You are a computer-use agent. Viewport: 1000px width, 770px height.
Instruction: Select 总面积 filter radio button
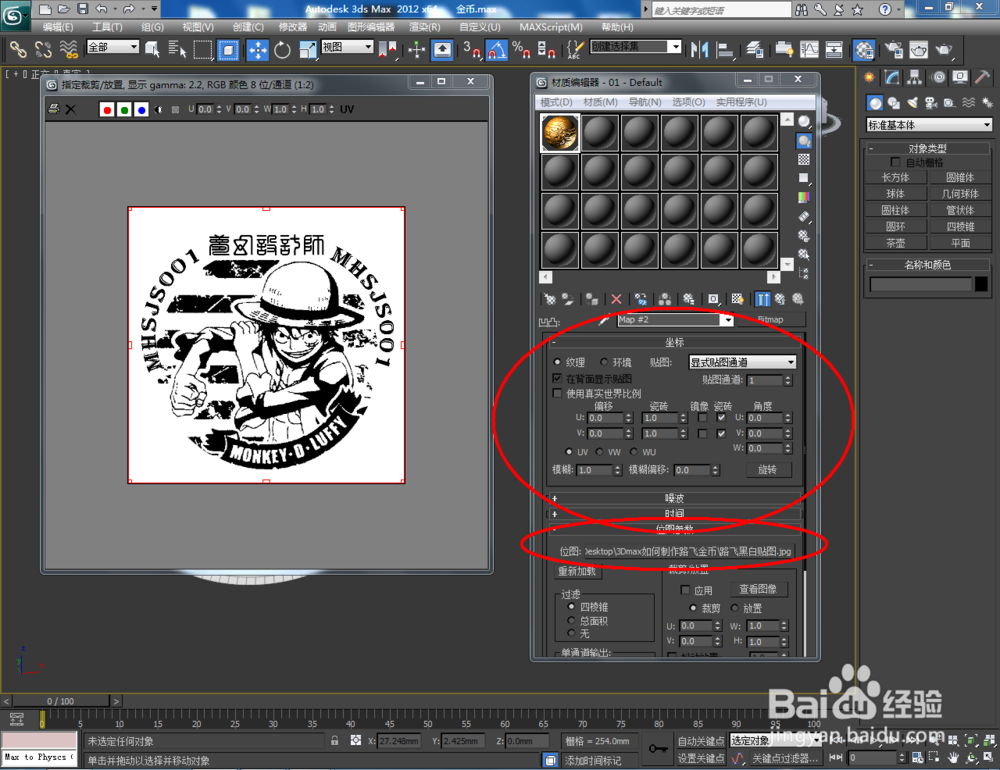tap(571, 620)
